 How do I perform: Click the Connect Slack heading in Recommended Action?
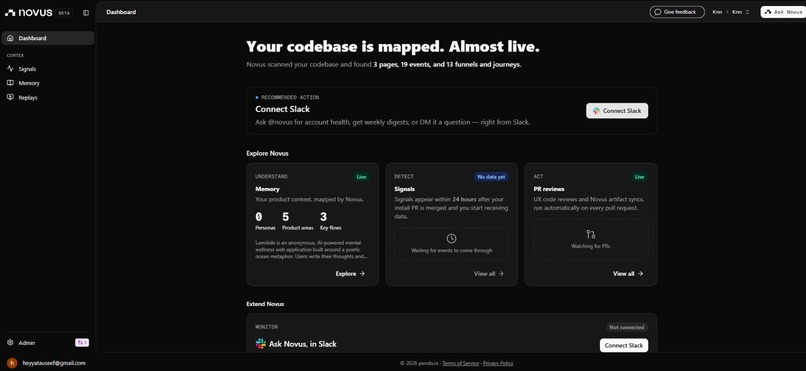click(282, 109)
